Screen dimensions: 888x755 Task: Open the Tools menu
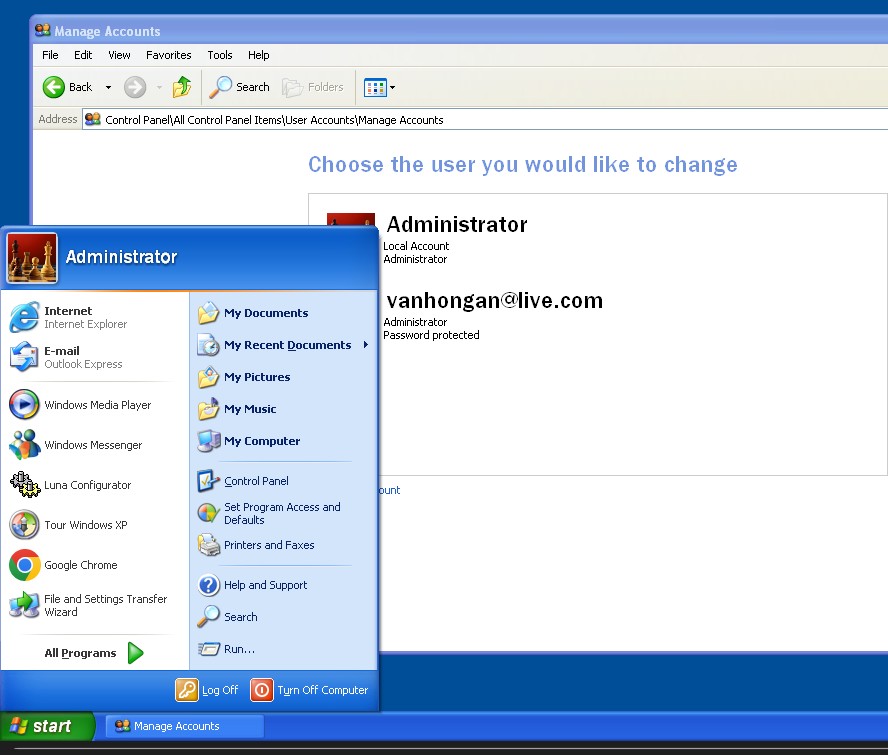click(220, 55)
